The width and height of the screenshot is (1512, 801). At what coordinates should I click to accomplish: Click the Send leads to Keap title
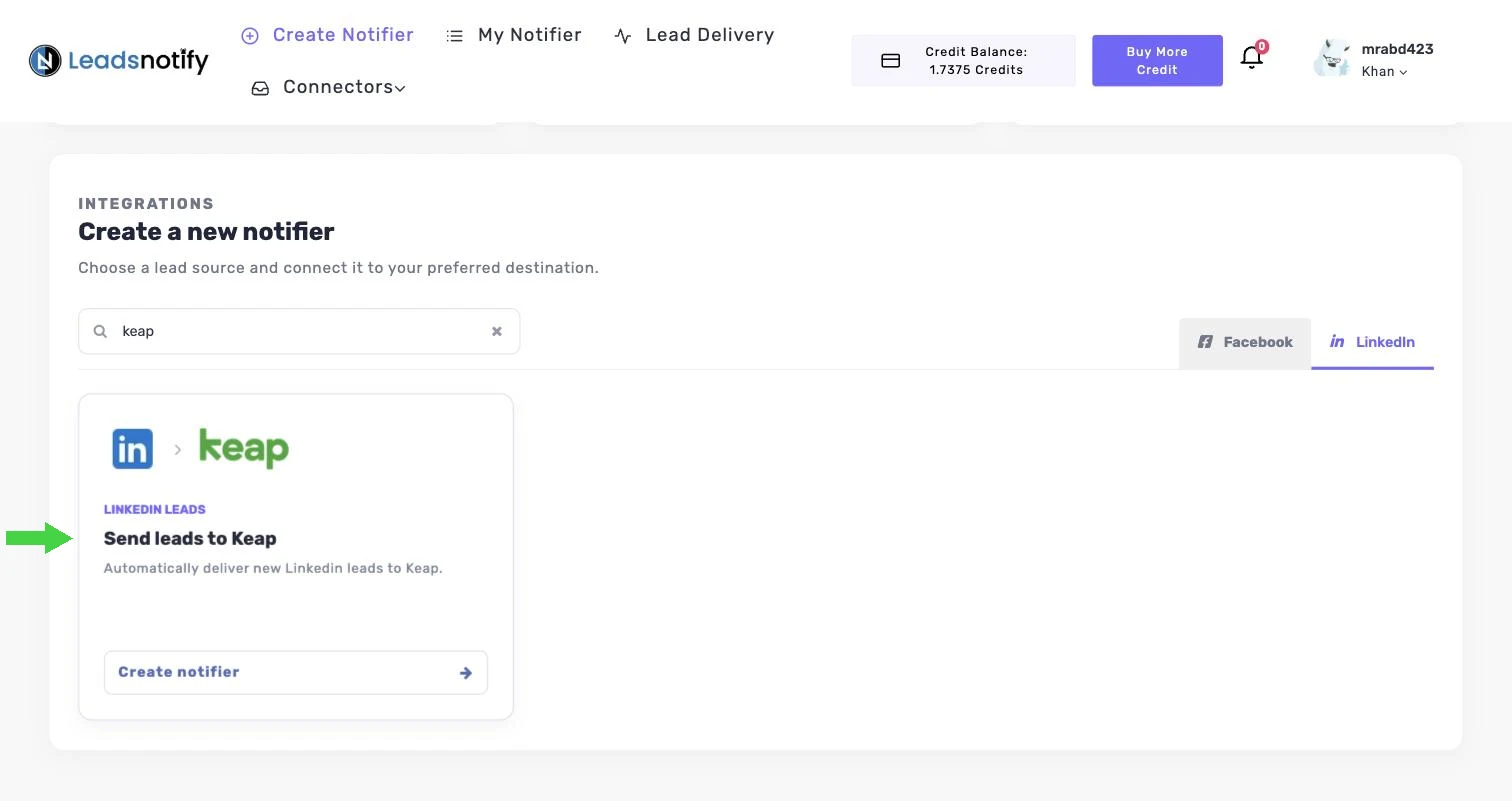point(190,539)
